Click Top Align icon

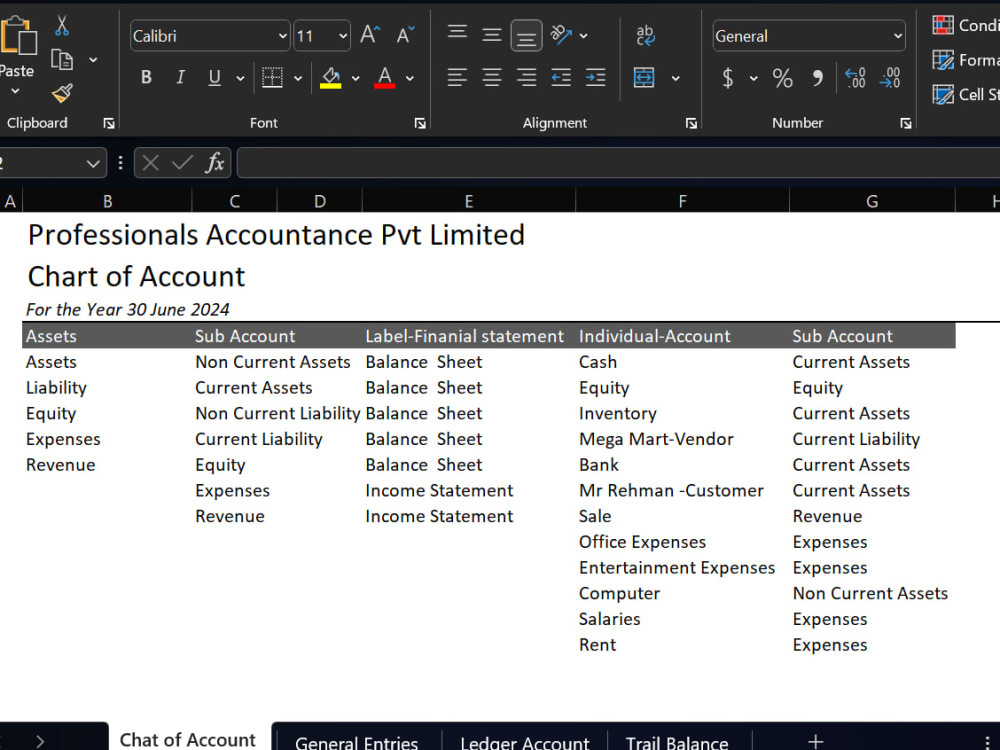[457, 33]
